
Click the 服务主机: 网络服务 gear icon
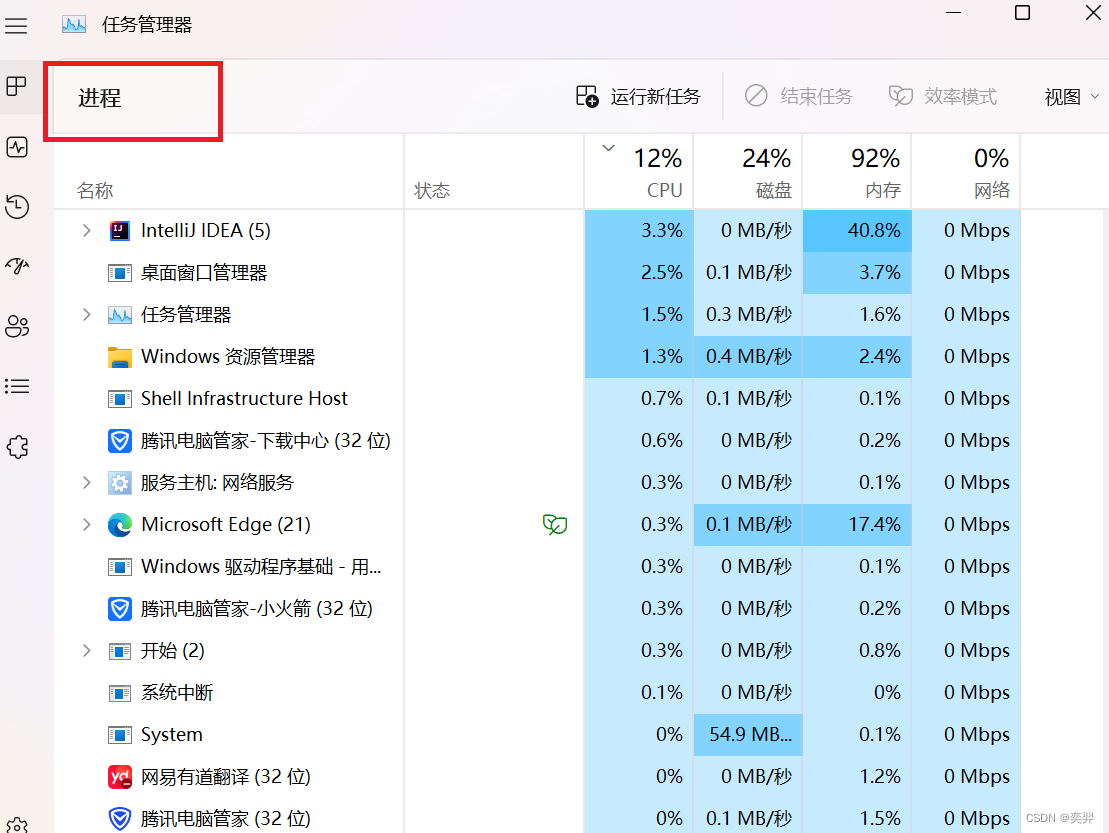[120, 483]
